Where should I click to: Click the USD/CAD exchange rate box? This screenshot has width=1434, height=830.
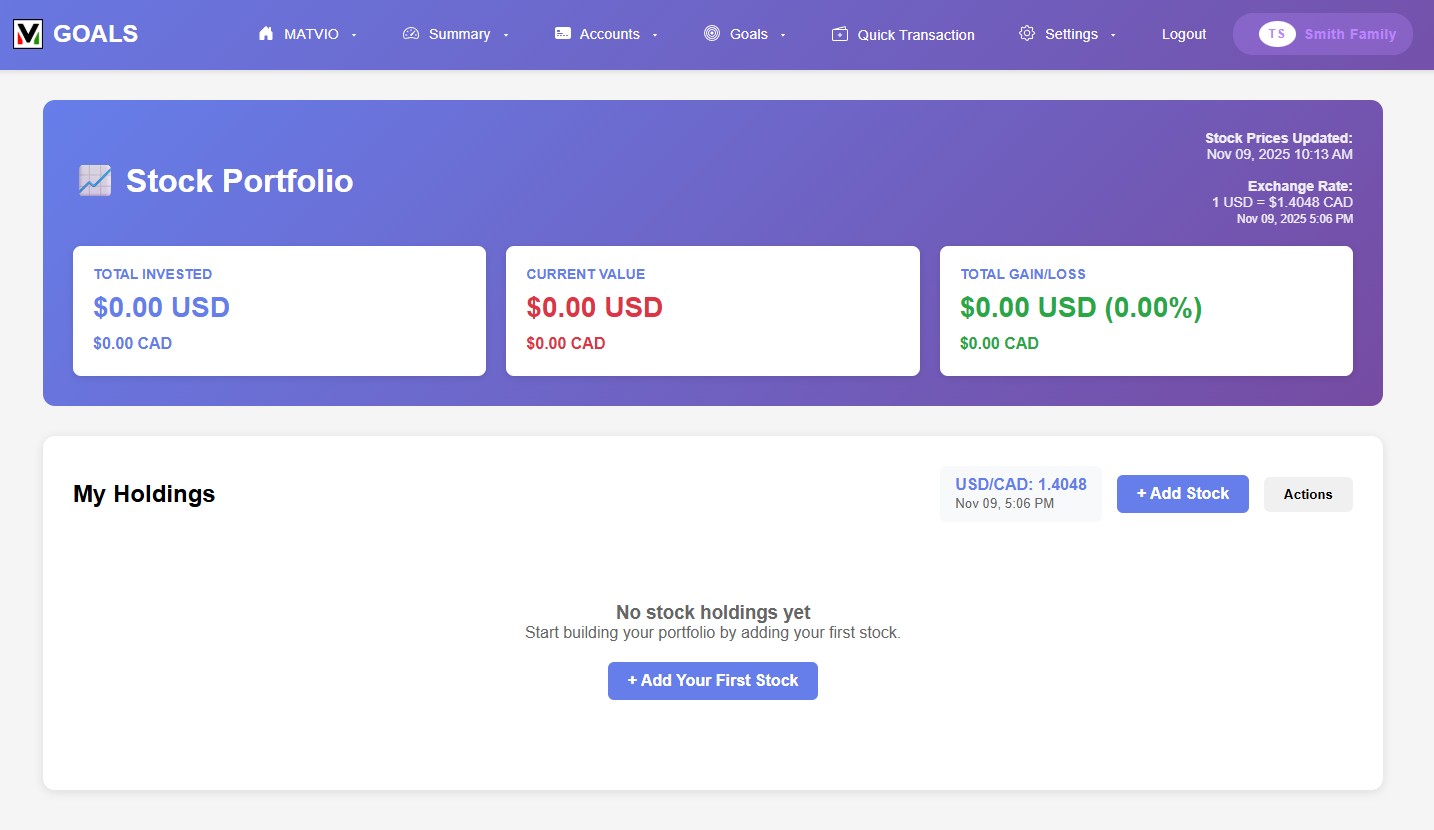point(1020,493)
